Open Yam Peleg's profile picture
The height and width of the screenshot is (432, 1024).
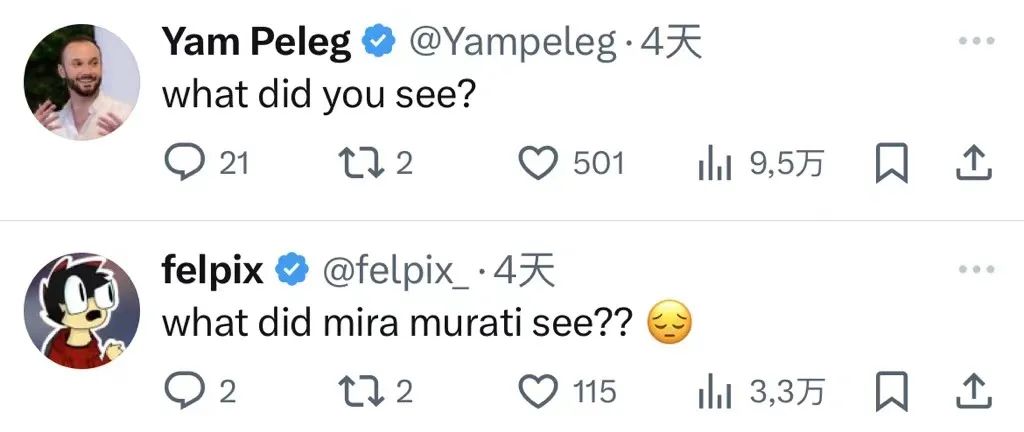click(x=80, y=83)
